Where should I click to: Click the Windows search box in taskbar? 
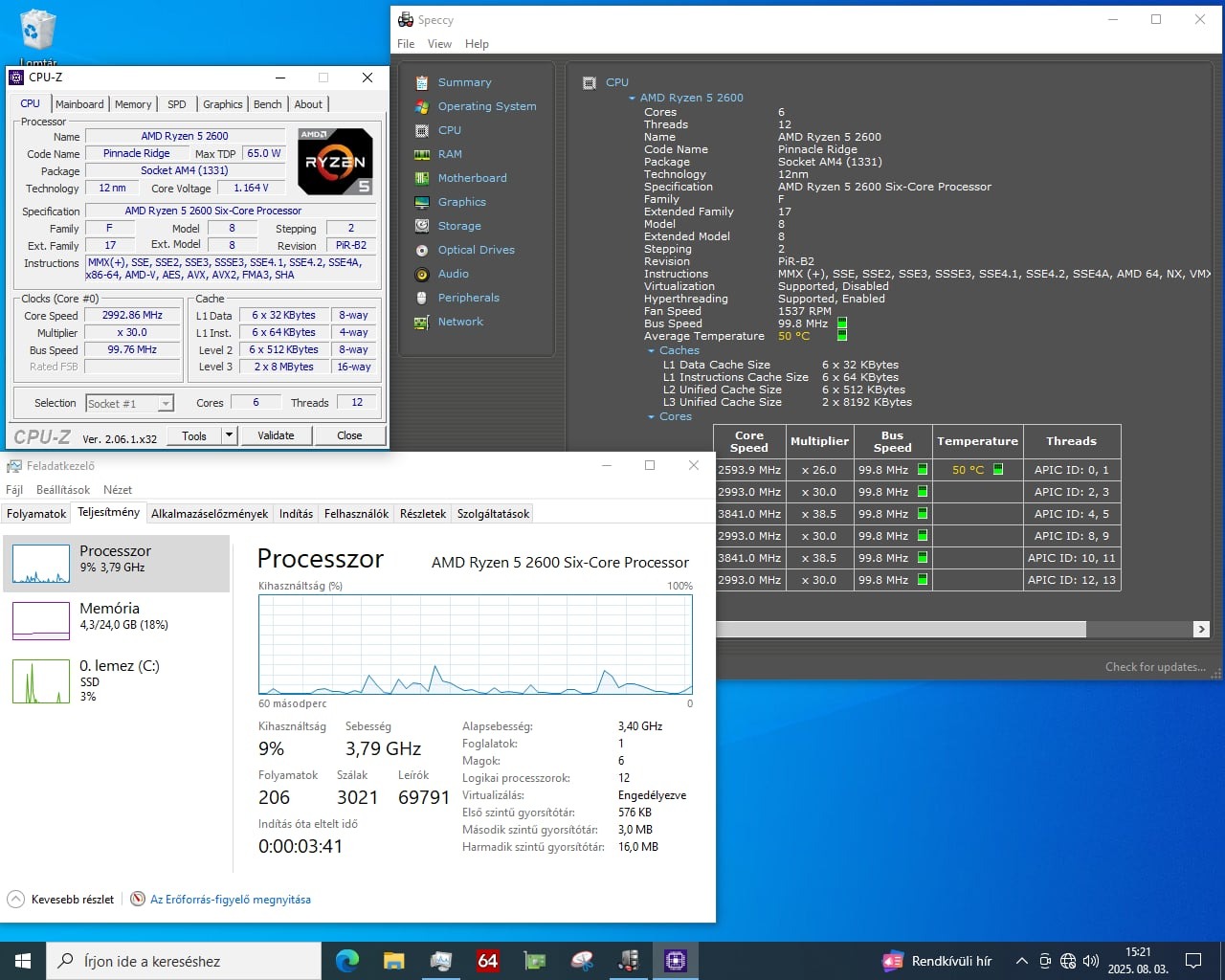[x=184, y=961]
